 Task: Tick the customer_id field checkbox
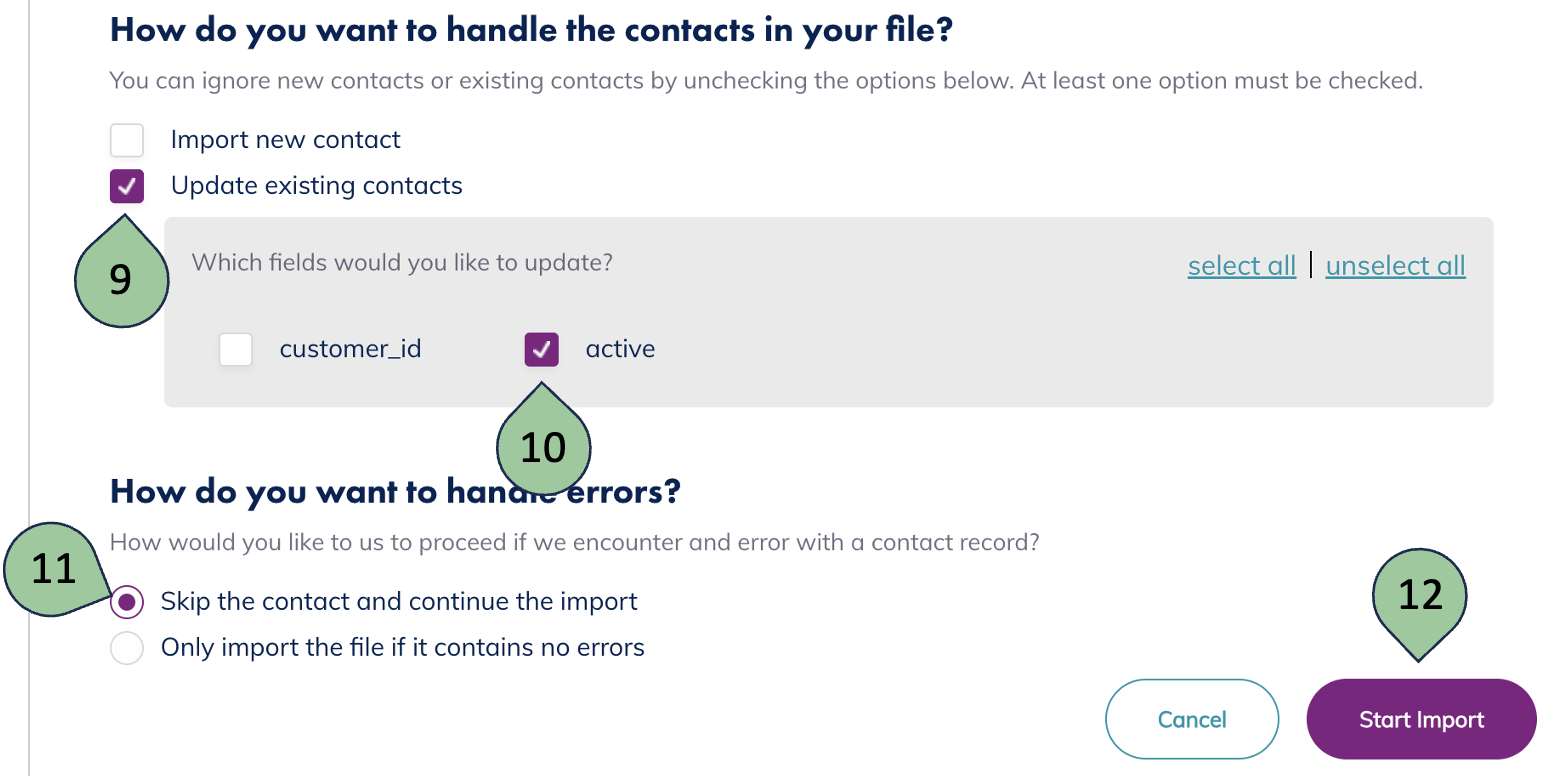(x=236, y=350)
